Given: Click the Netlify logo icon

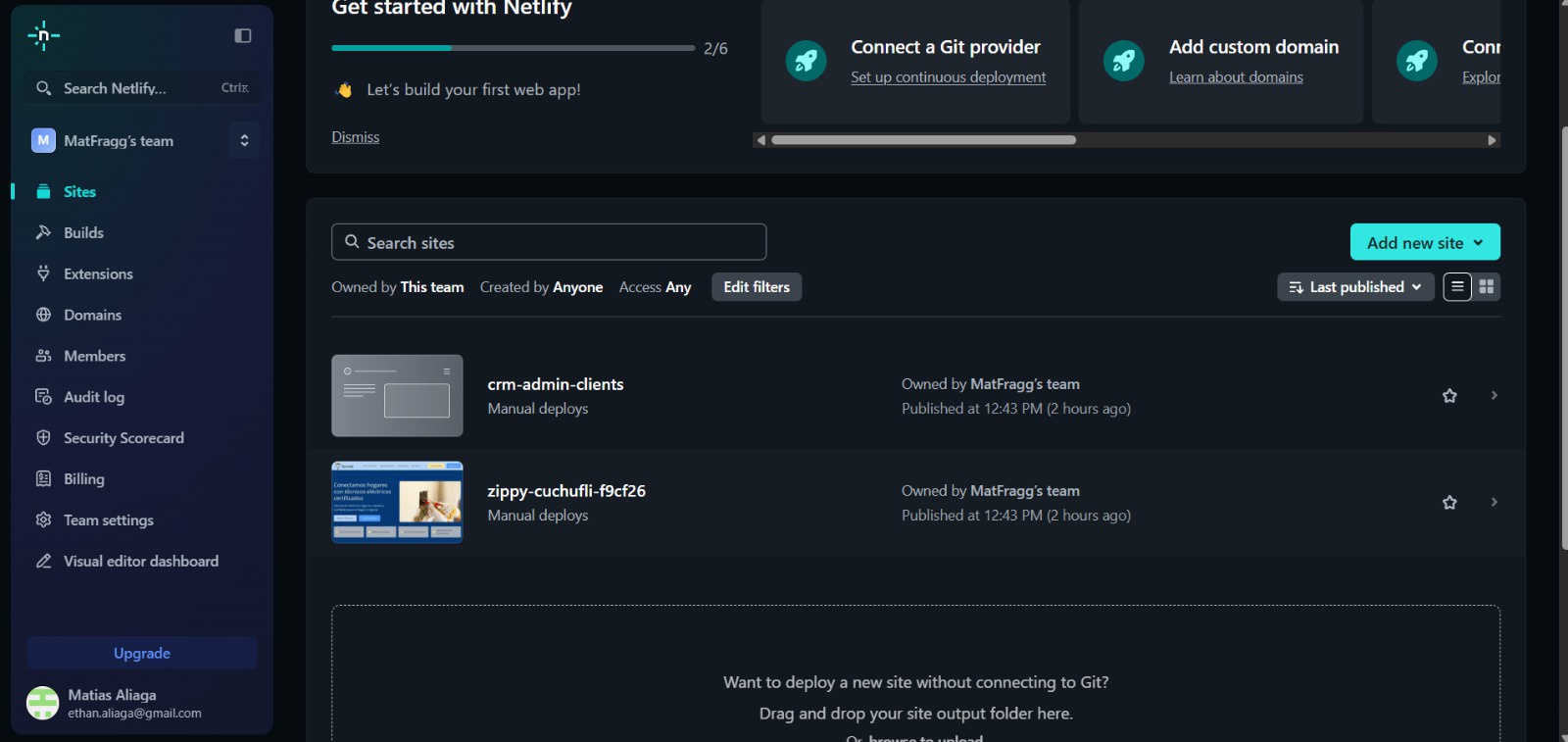Looking at the screenshot, I should pyautogui.click(x=43, y=36).
